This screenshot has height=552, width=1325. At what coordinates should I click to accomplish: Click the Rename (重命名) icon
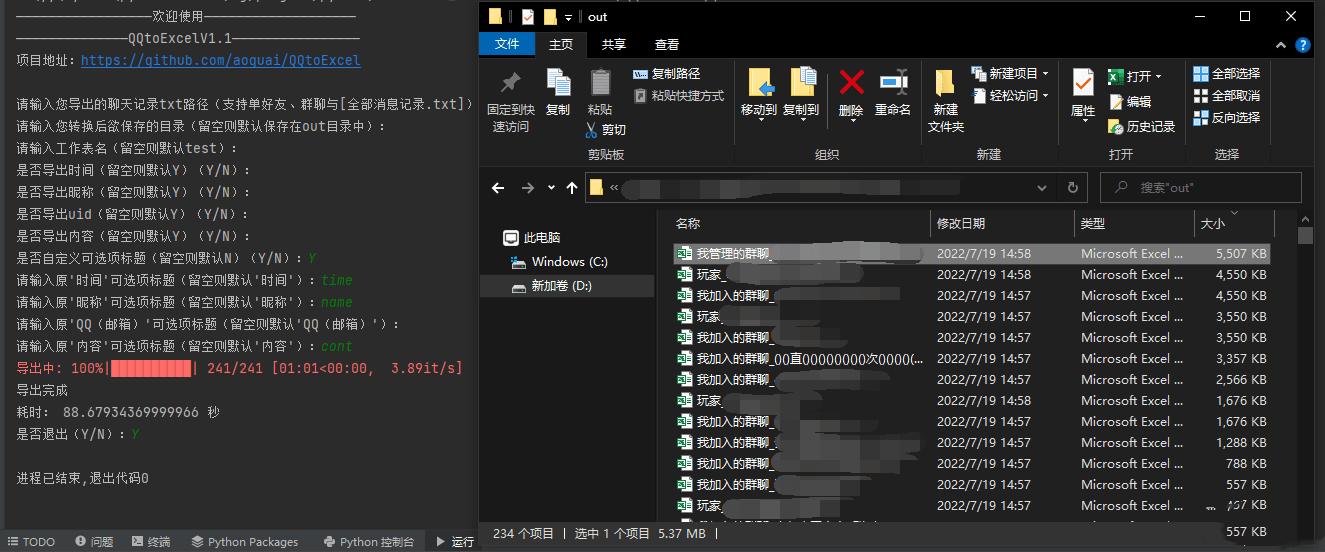893,82
